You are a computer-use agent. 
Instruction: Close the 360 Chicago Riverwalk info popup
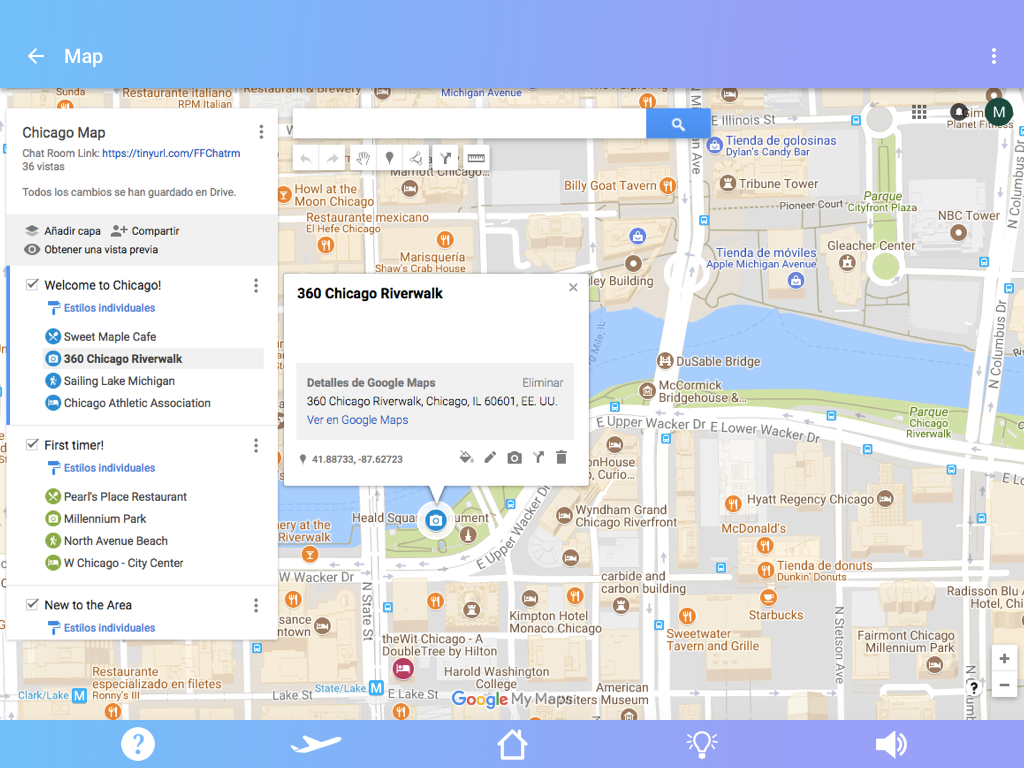tap(573, 287)
